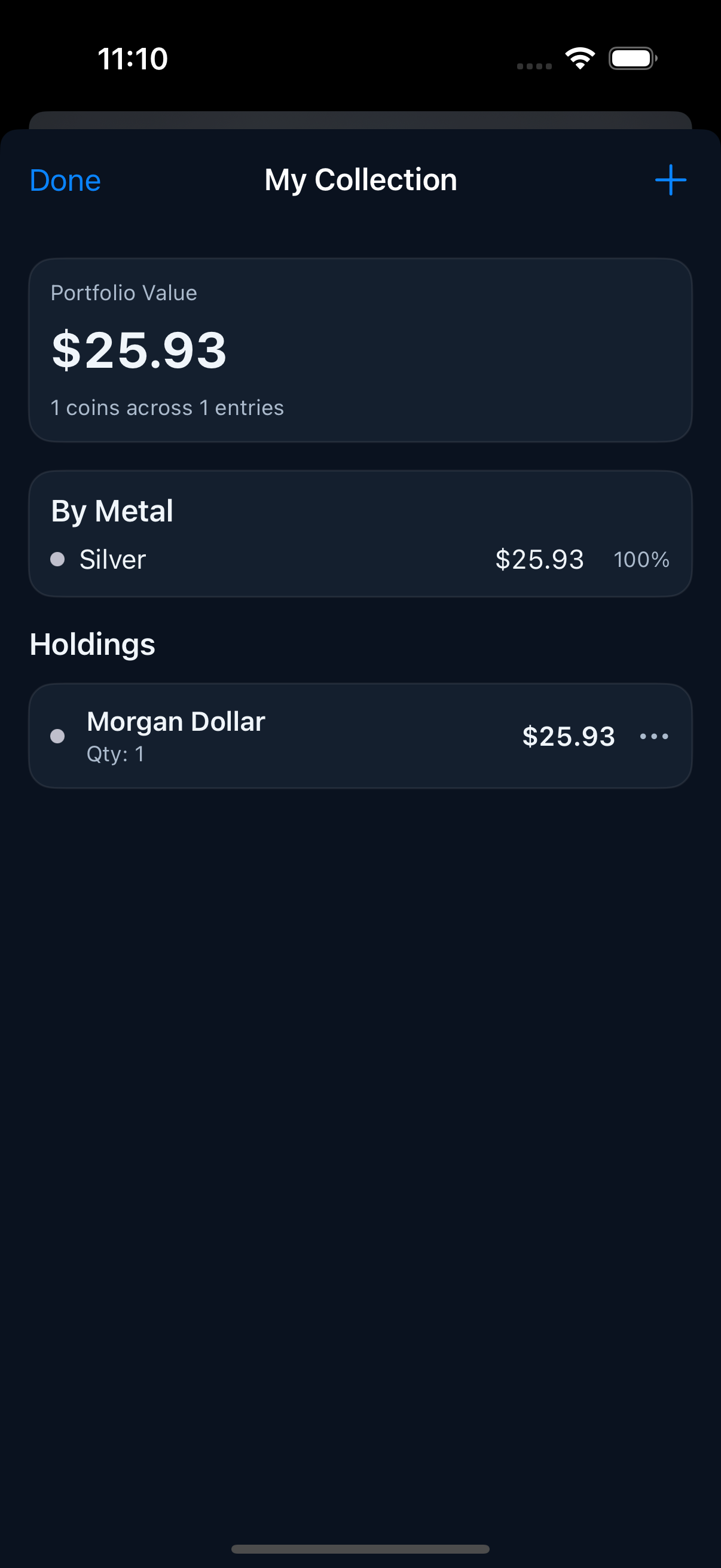The width and height of the screenshot is (721, 1568).
Task: Tap the Silver row $25.93 amount
Action: point(539,559)
